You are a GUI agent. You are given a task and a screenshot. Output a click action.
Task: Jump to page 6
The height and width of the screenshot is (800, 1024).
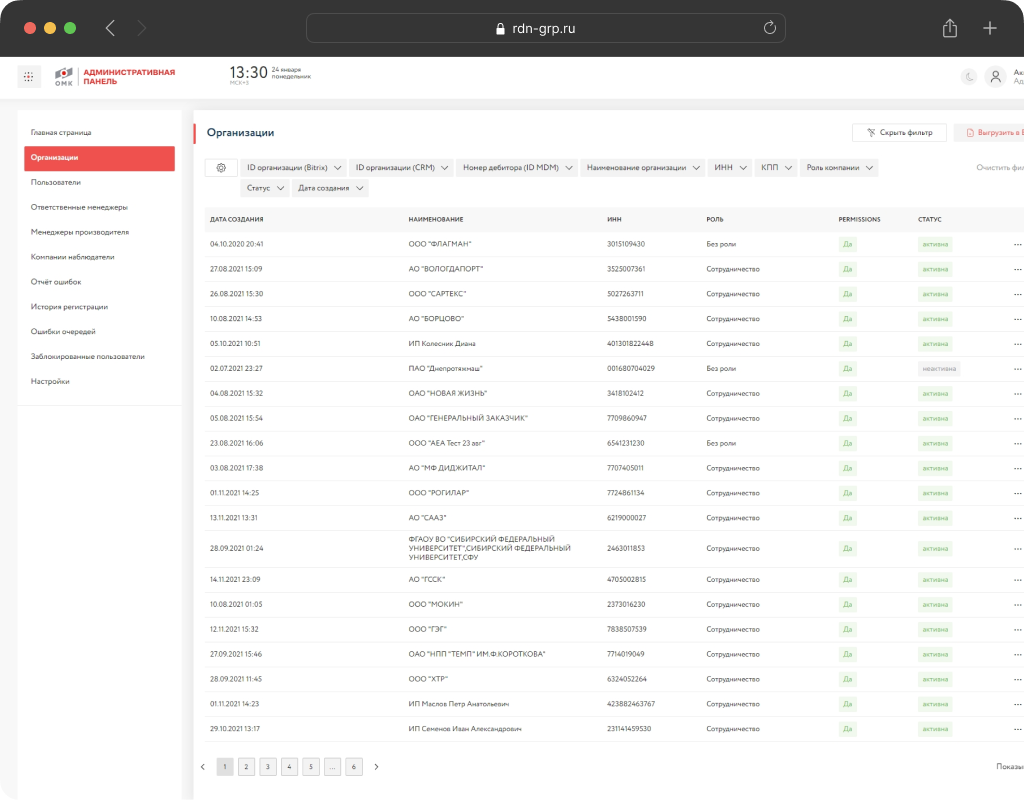pyautogui.click(x=354, y=767)
